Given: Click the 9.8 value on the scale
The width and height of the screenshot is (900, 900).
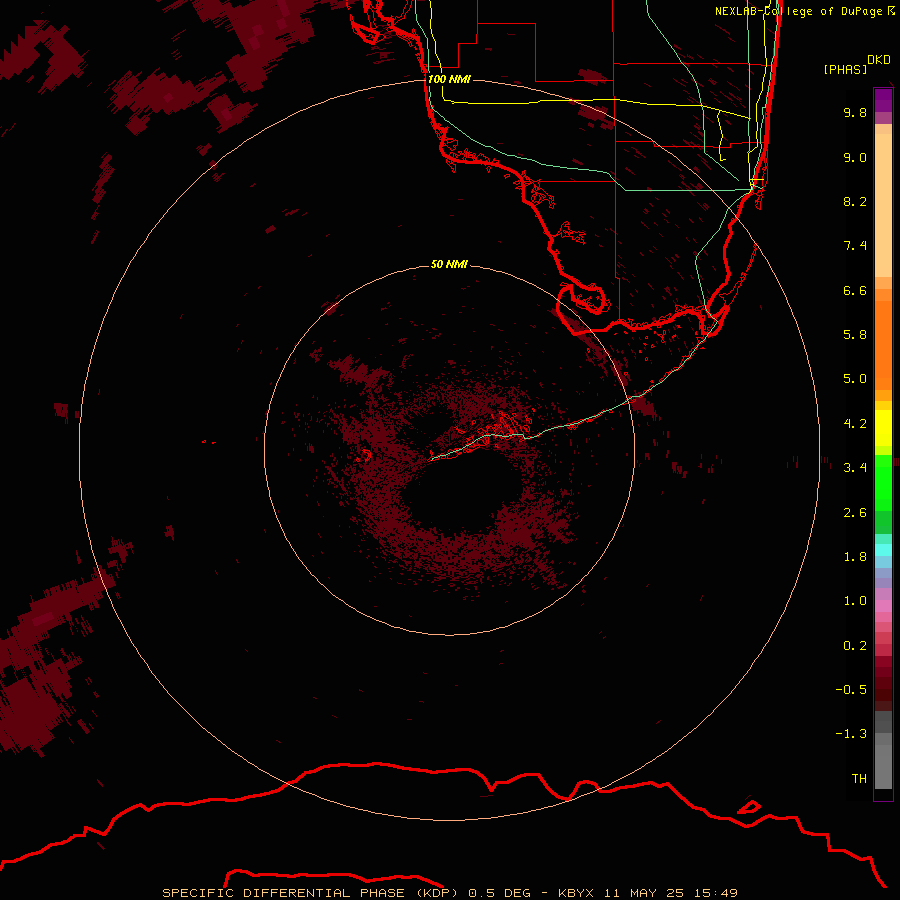Looking at the screenshot, I should pos(855,112).
